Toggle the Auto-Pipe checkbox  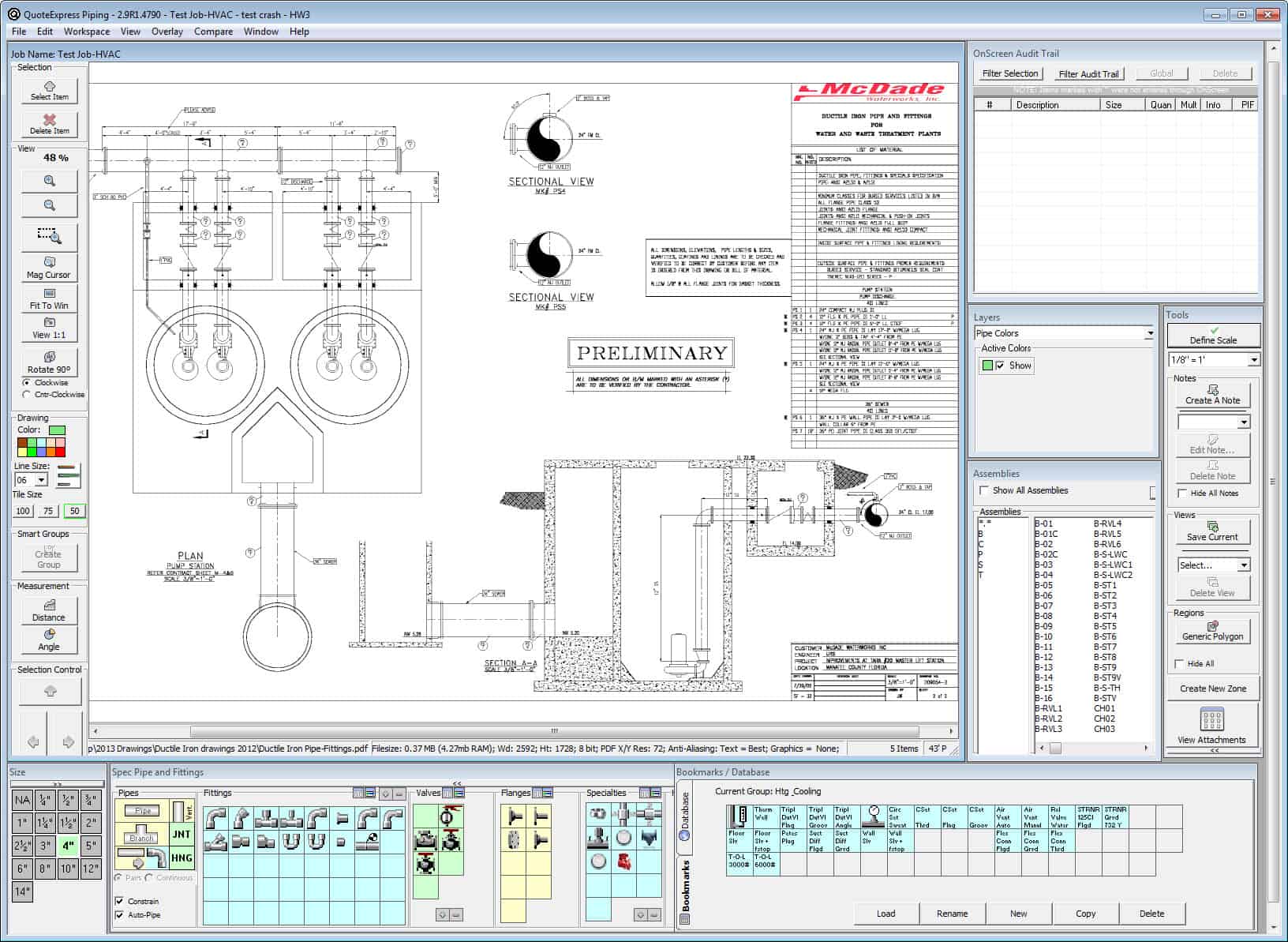[x=119, y=915]
